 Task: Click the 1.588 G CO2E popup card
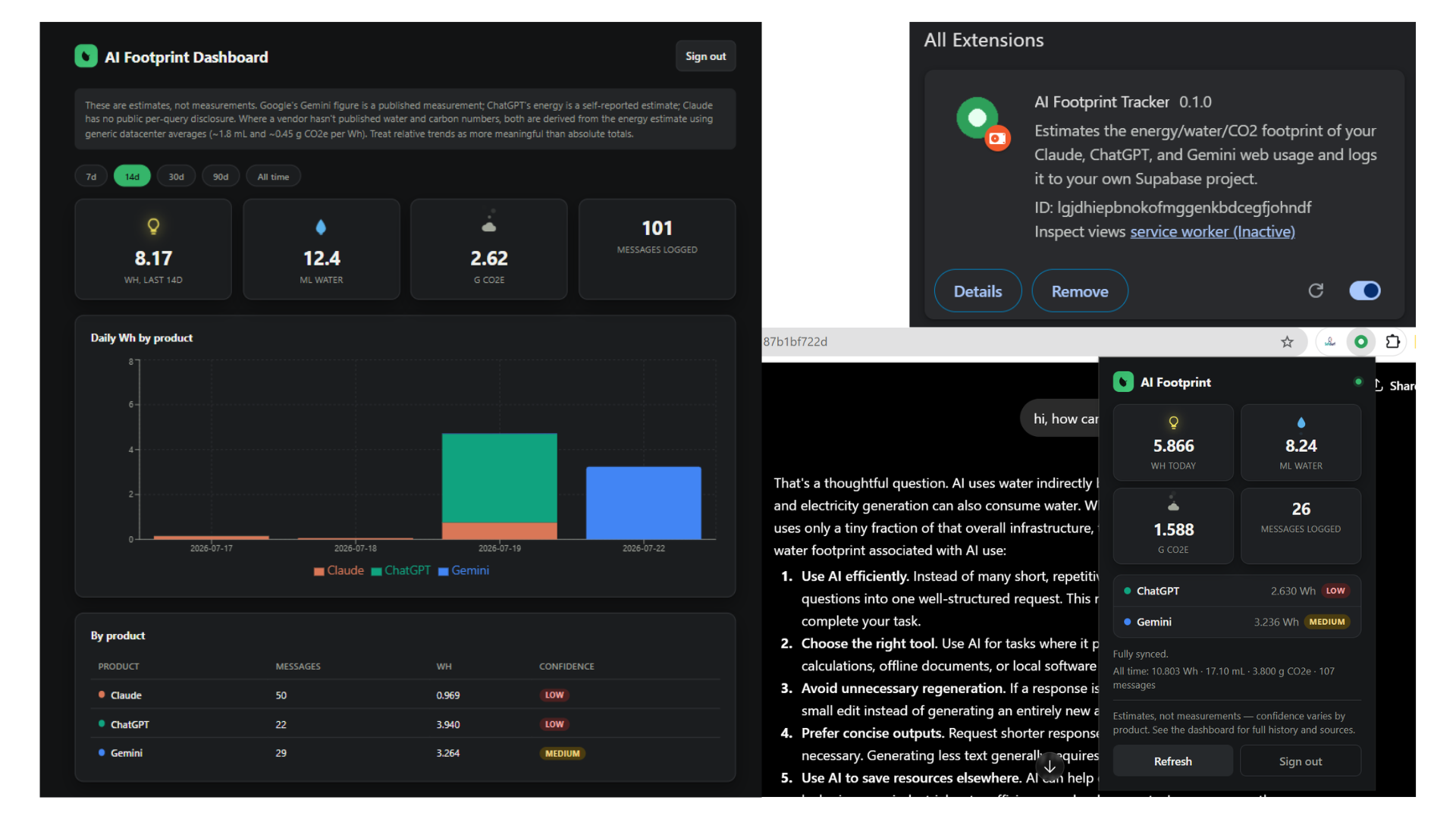1173,526
